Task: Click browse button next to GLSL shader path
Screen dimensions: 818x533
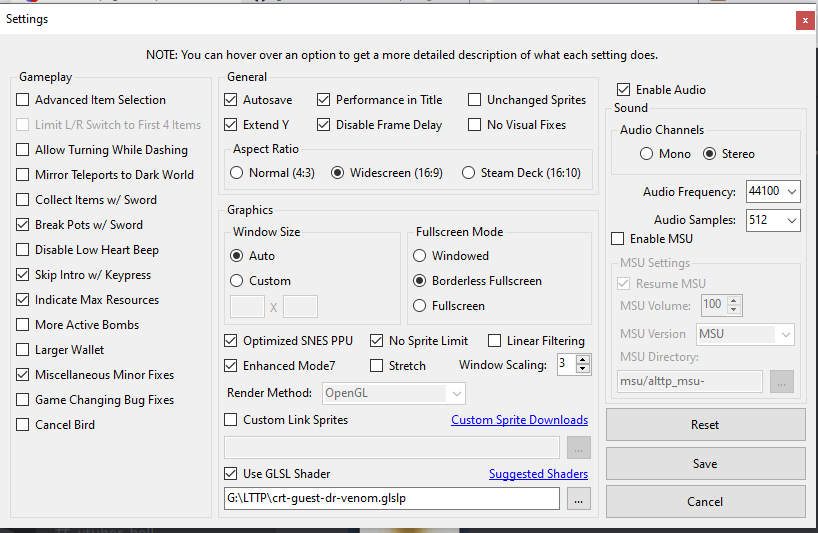Action: click(x=578, y=498)
